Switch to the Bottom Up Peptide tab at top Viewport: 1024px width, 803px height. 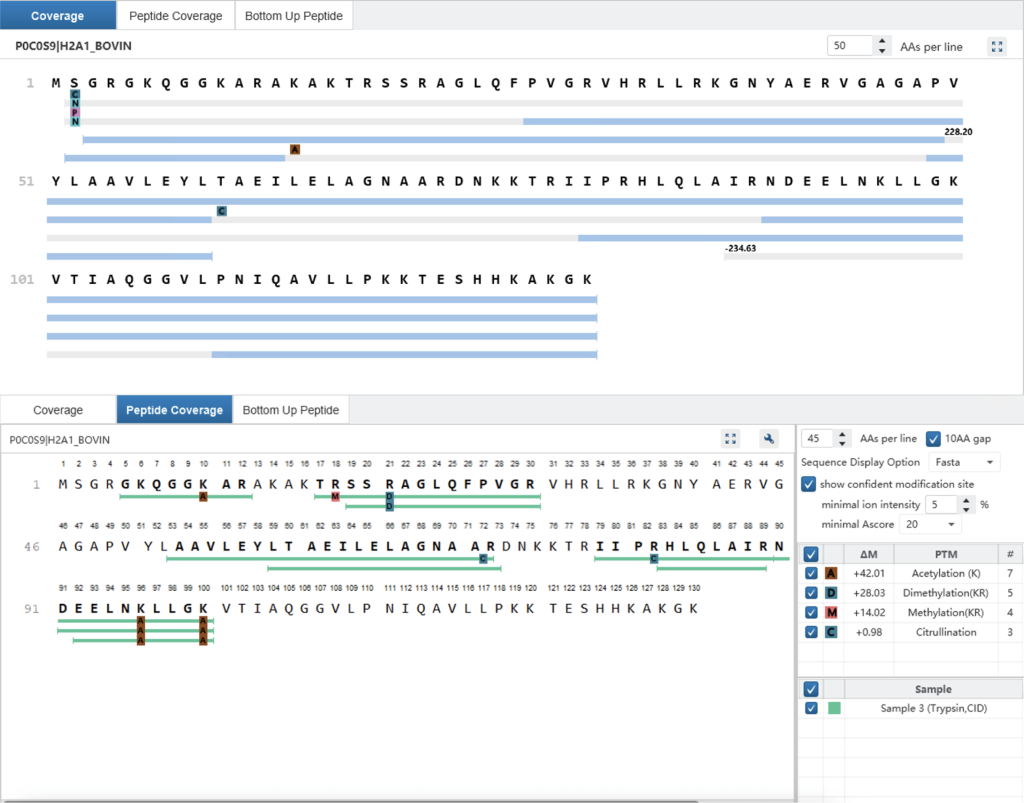[x=293, y=15]
